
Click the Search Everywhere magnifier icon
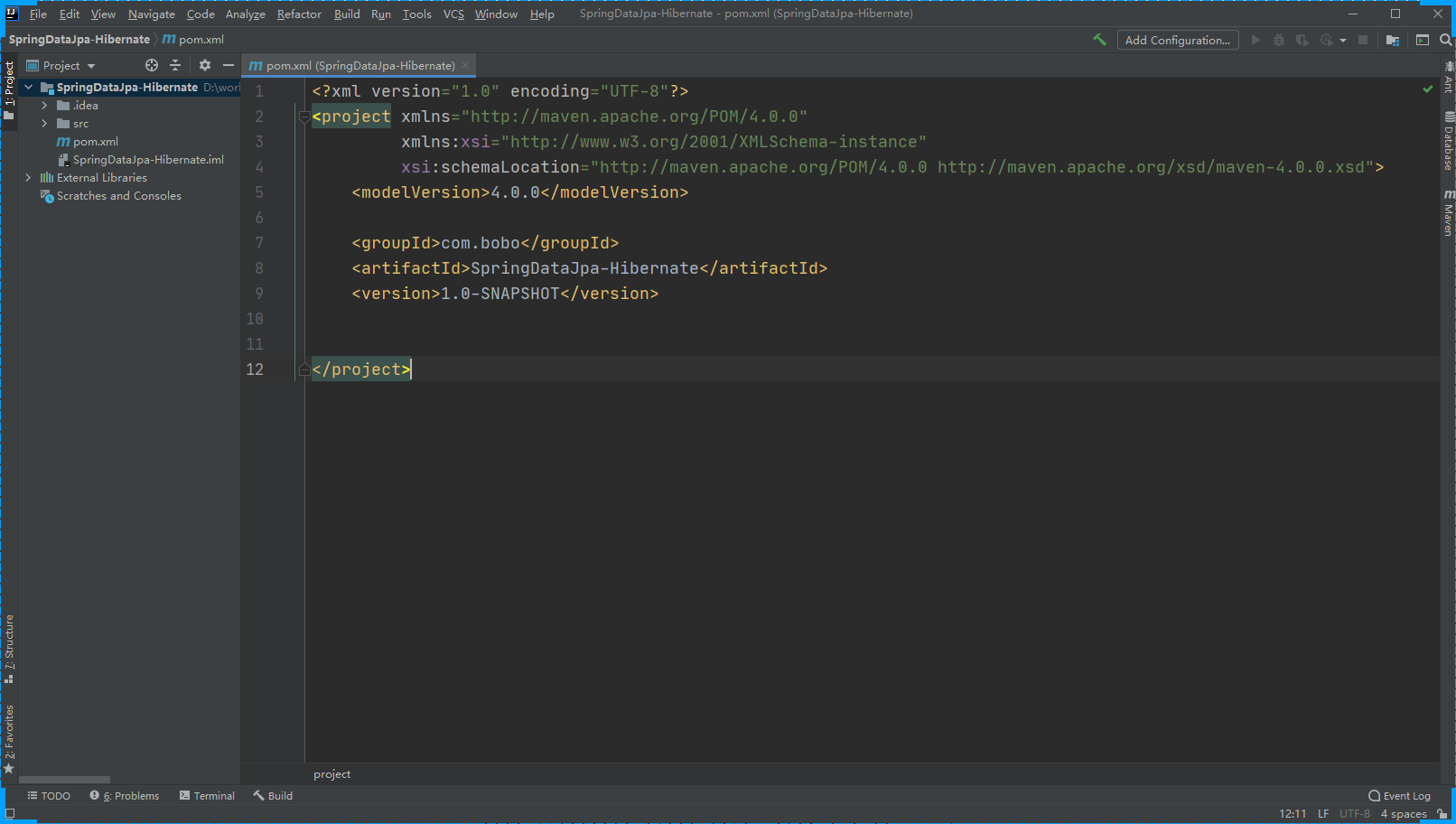(x=1445, y=40)
